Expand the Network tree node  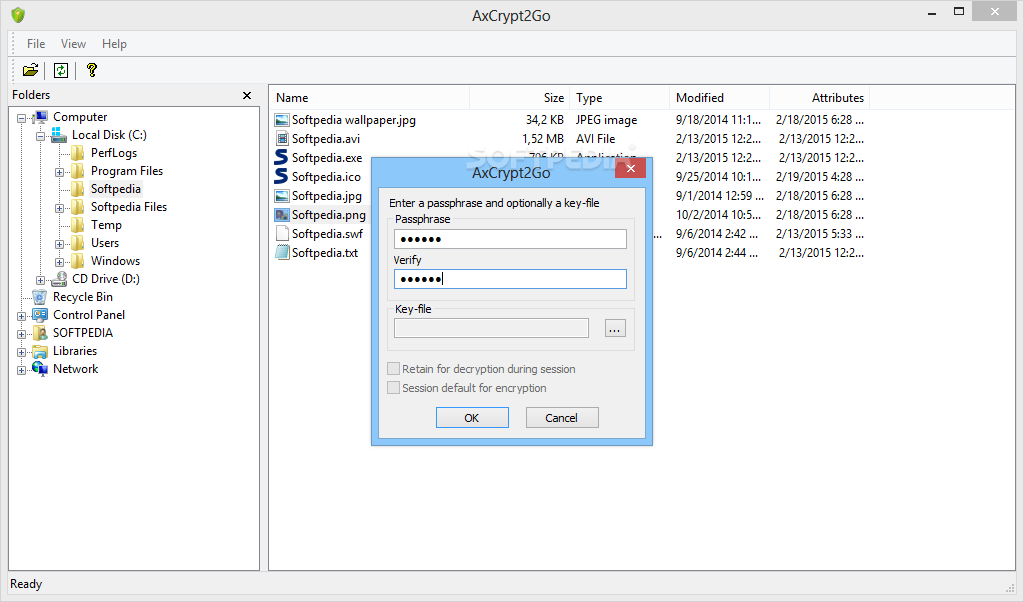click(22, 370)
